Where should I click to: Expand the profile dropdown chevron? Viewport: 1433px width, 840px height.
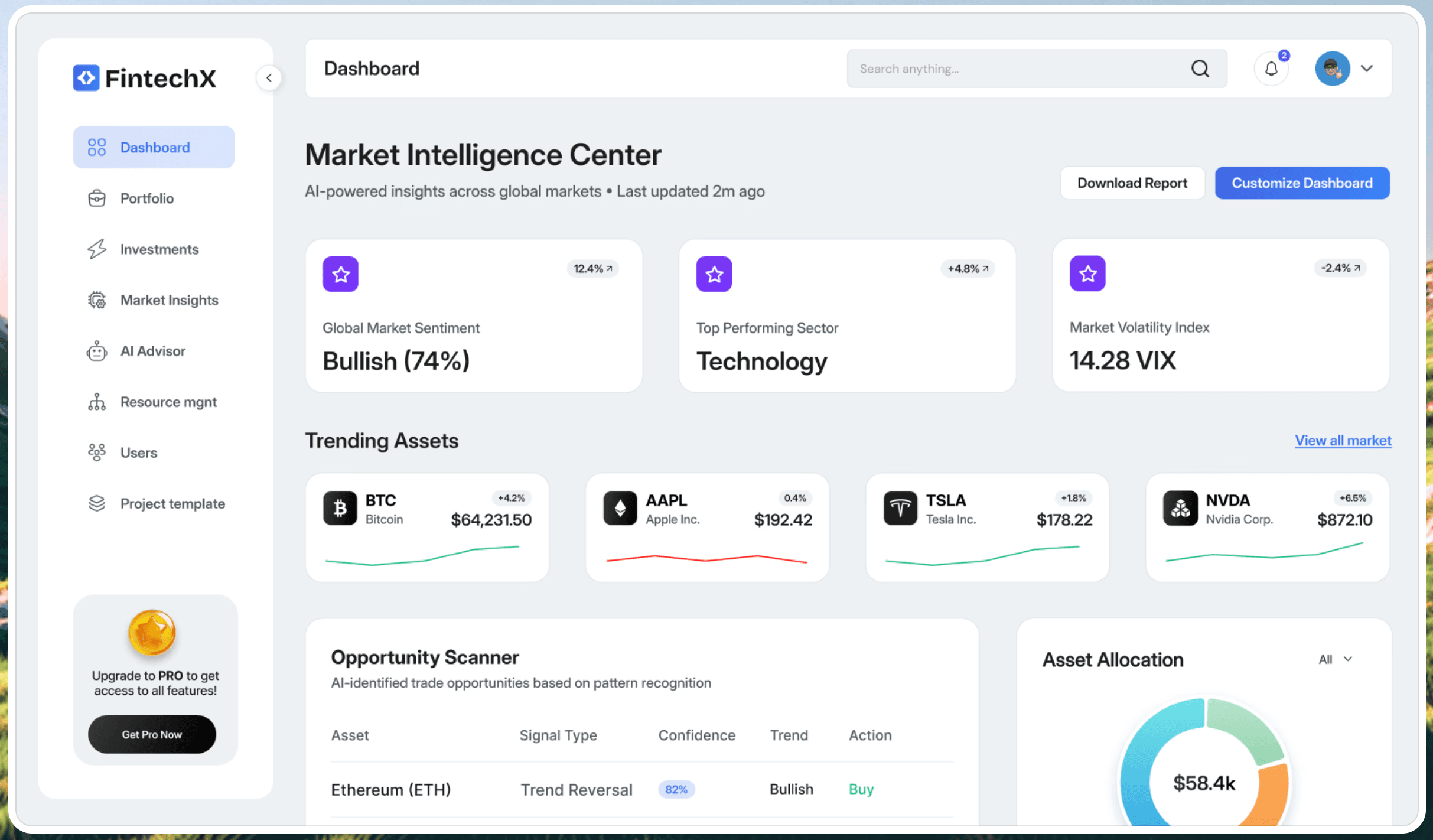(x=1367, y=69)
